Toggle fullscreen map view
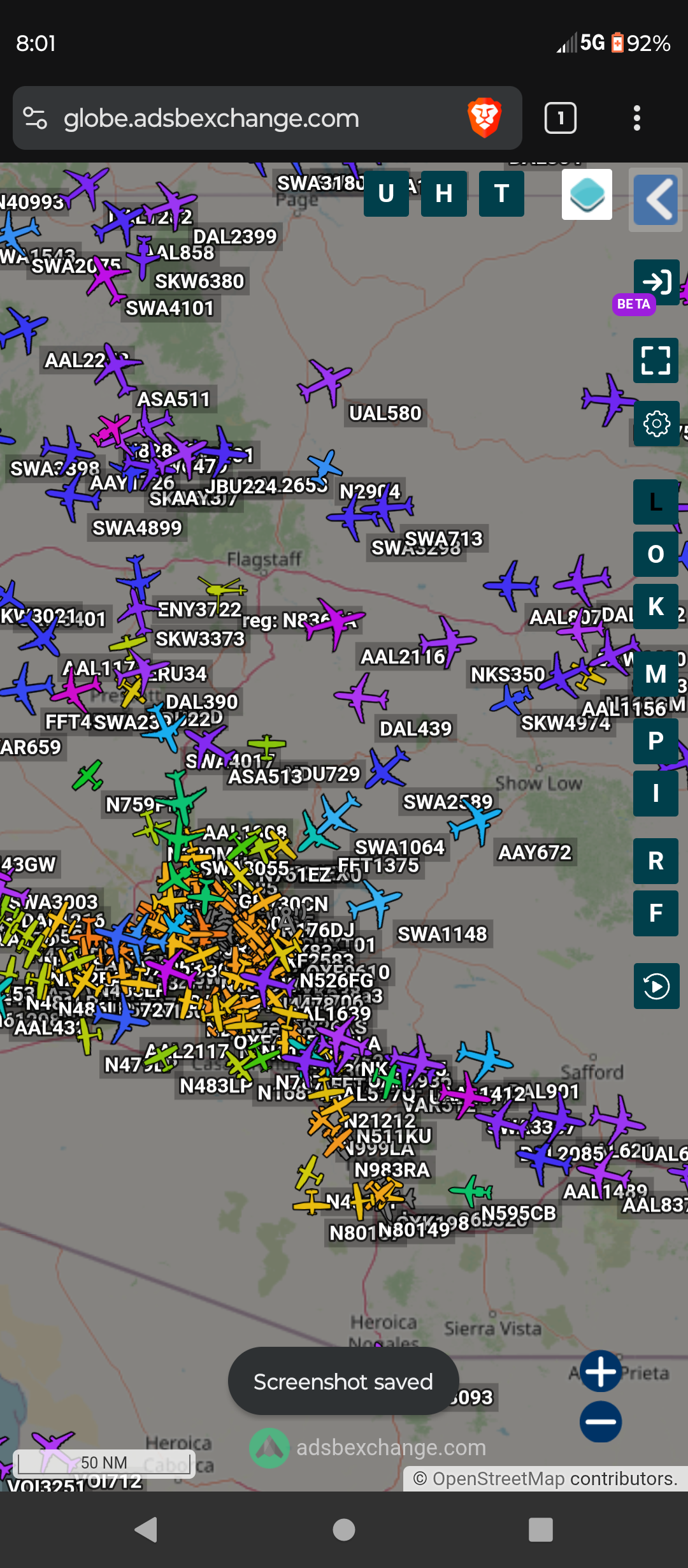The image size is (688, 1568). [x=656, y=360]
